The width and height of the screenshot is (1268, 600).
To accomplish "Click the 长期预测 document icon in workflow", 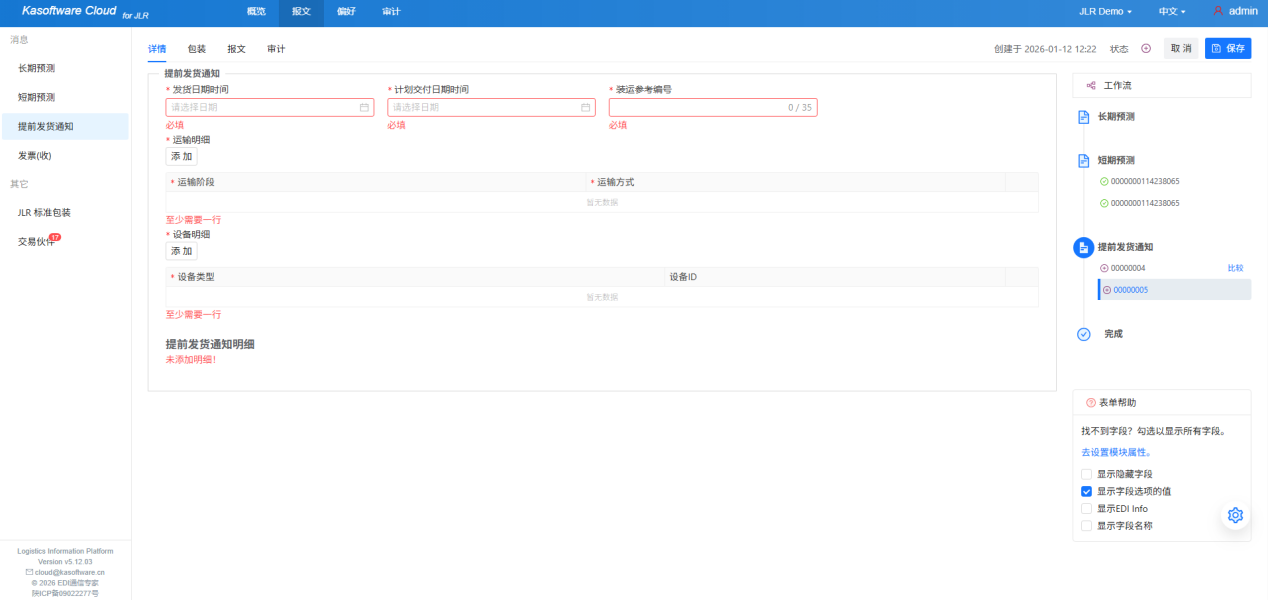I will click(1083, 117).
